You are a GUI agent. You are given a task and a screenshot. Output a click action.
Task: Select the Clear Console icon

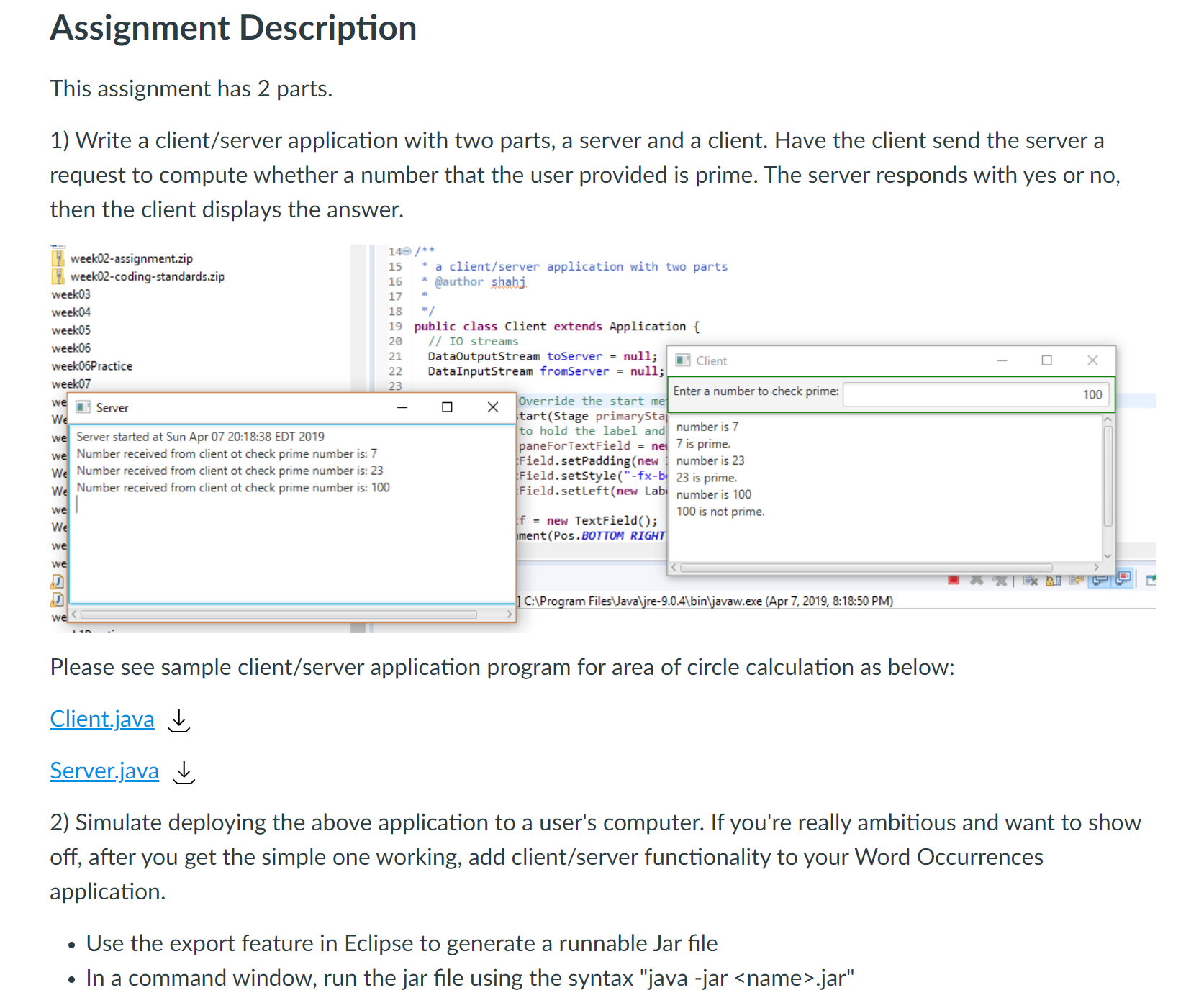tap(1030, 580)
